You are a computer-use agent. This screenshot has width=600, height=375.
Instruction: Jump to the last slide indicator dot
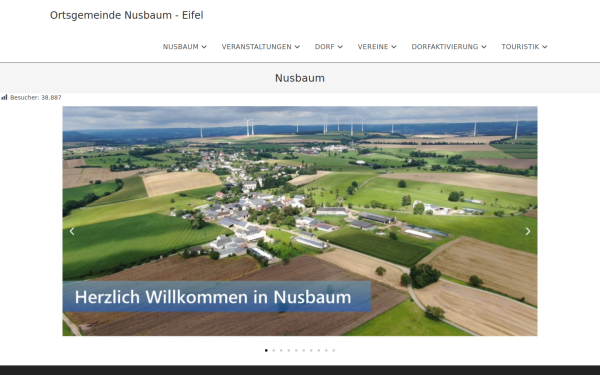click(334, 350)
